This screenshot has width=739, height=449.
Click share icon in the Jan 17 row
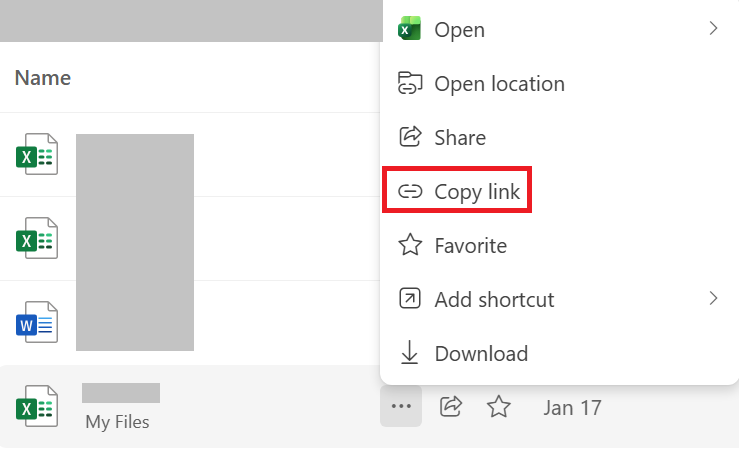click(x=451, y=407)
